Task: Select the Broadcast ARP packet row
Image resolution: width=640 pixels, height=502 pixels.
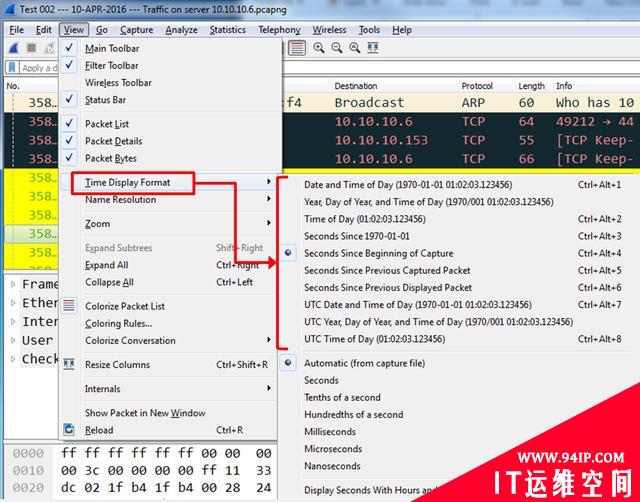Action: (370, 102)
